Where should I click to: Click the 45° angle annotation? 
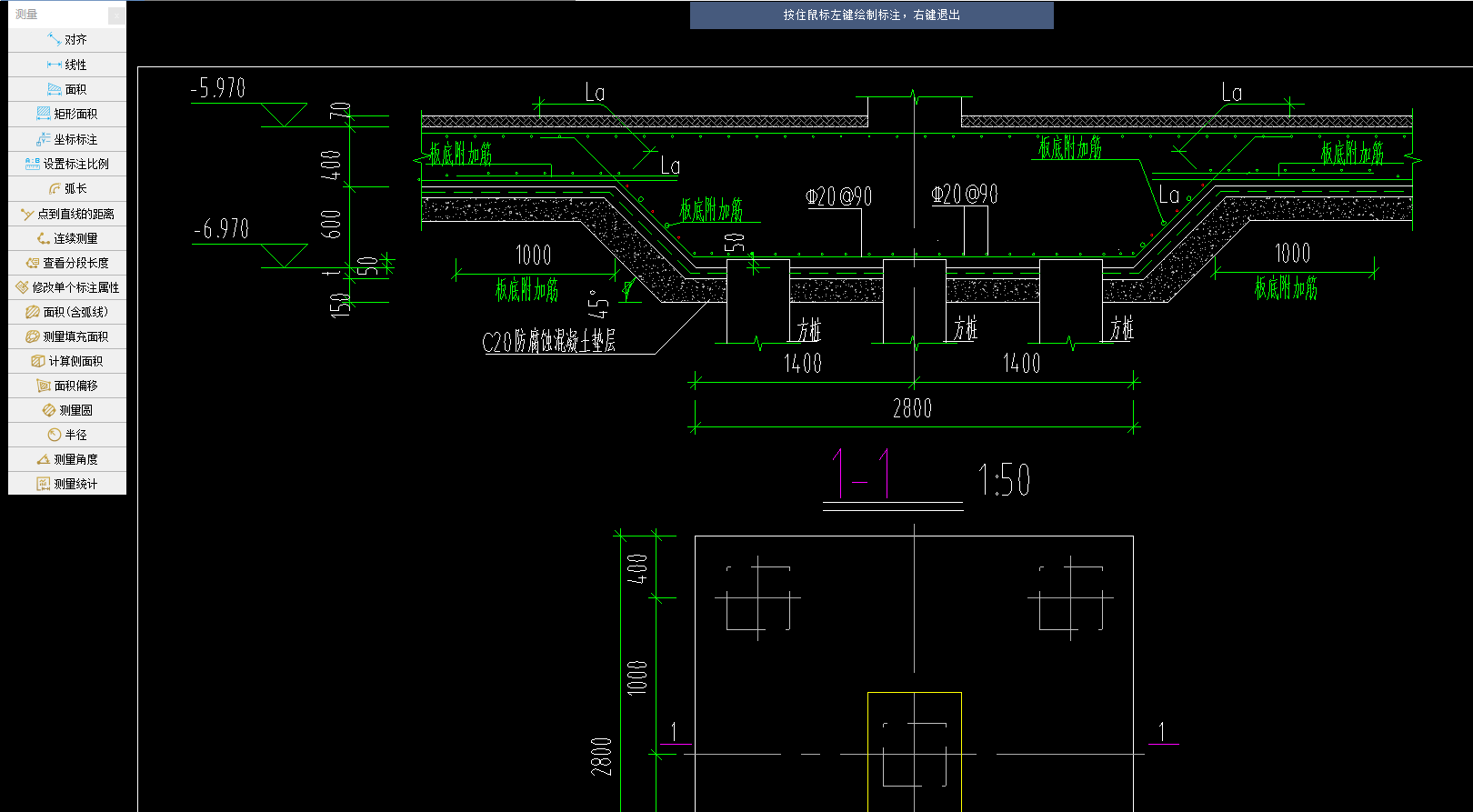596,302
